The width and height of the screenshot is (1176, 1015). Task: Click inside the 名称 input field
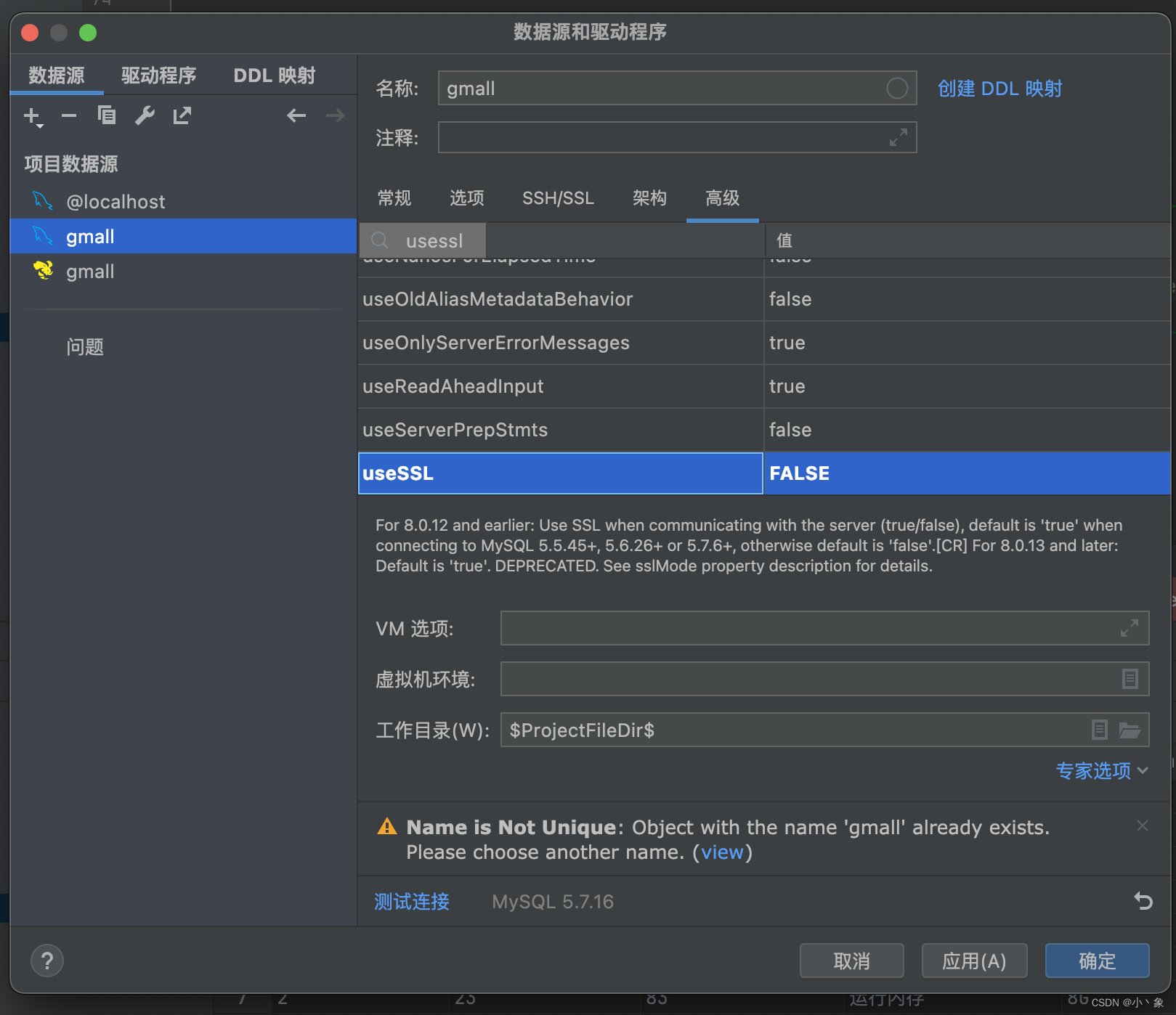click(x=654, y=88)
